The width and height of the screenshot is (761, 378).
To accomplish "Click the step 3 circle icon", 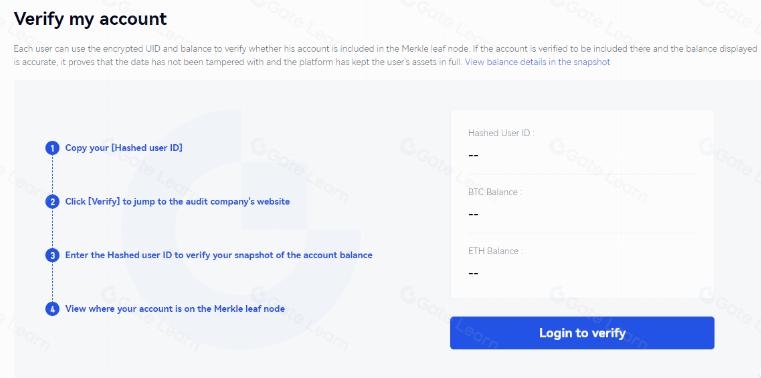I will tap(52, 255).
